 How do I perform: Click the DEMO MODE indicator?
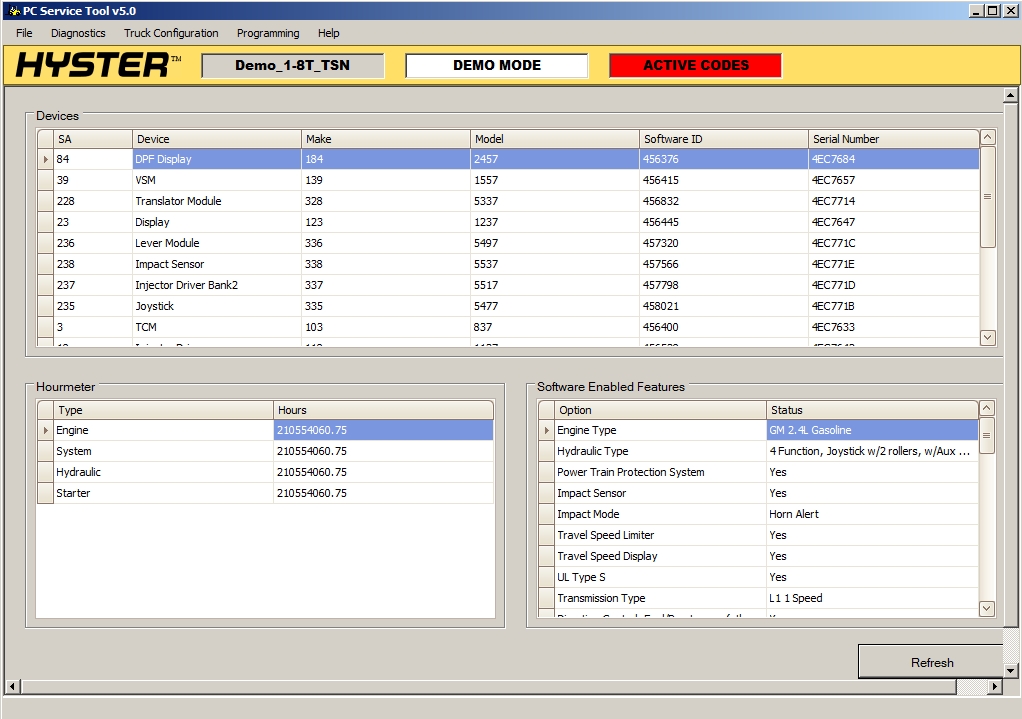click(496, 64)
